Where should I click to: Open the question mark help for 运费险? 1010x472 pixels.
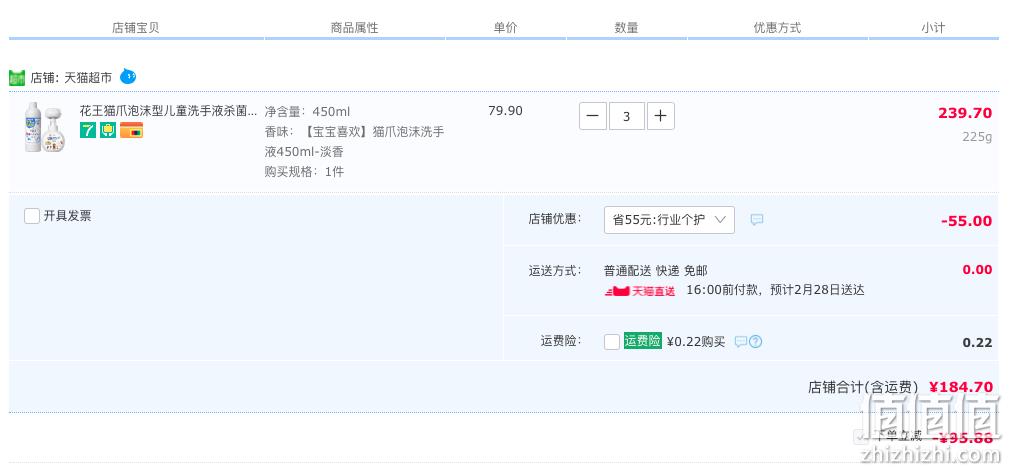(756, 341)
